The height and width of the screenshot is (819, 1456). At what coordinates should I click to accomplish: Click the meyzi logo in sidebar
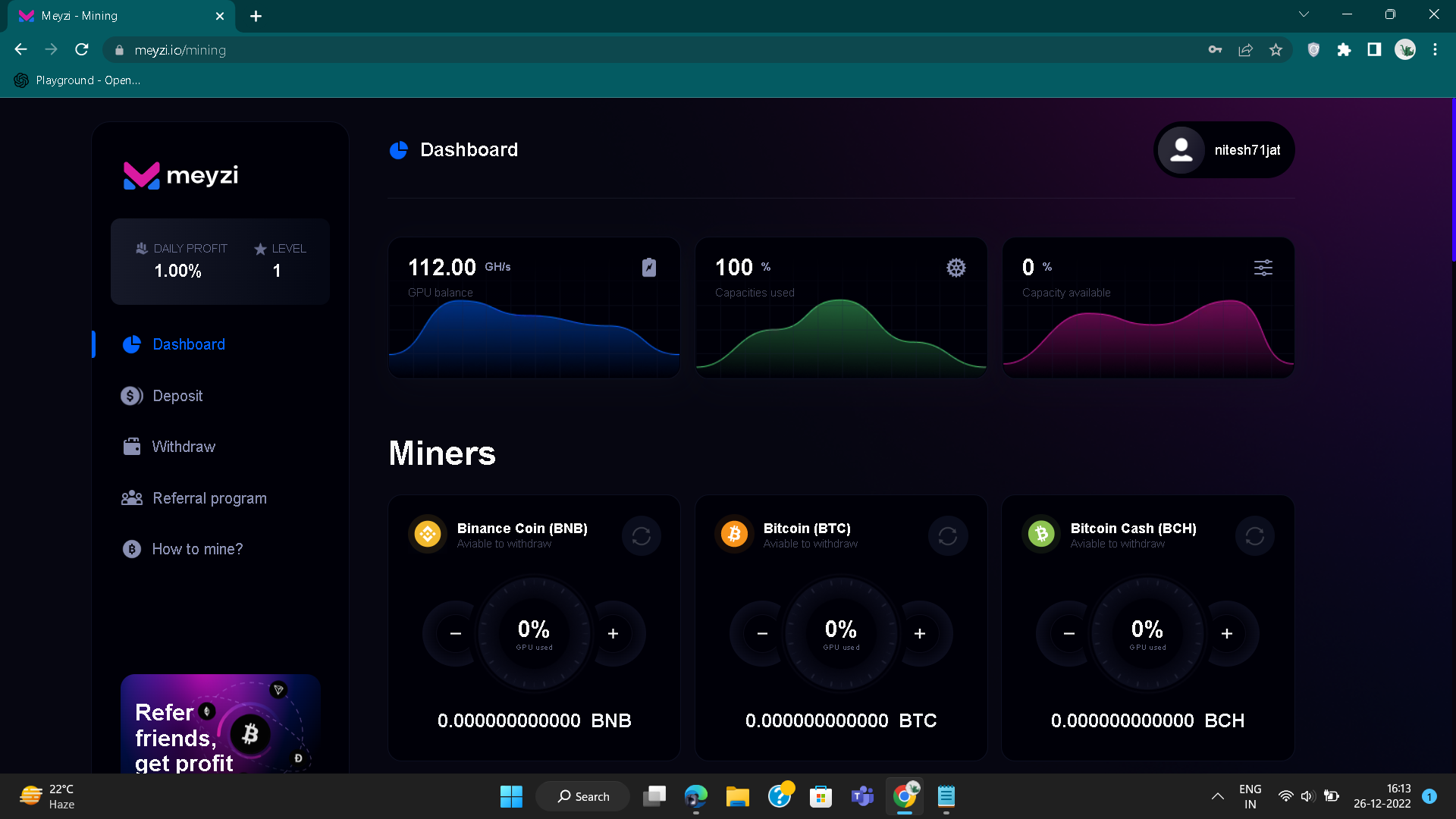click(181, 176)
